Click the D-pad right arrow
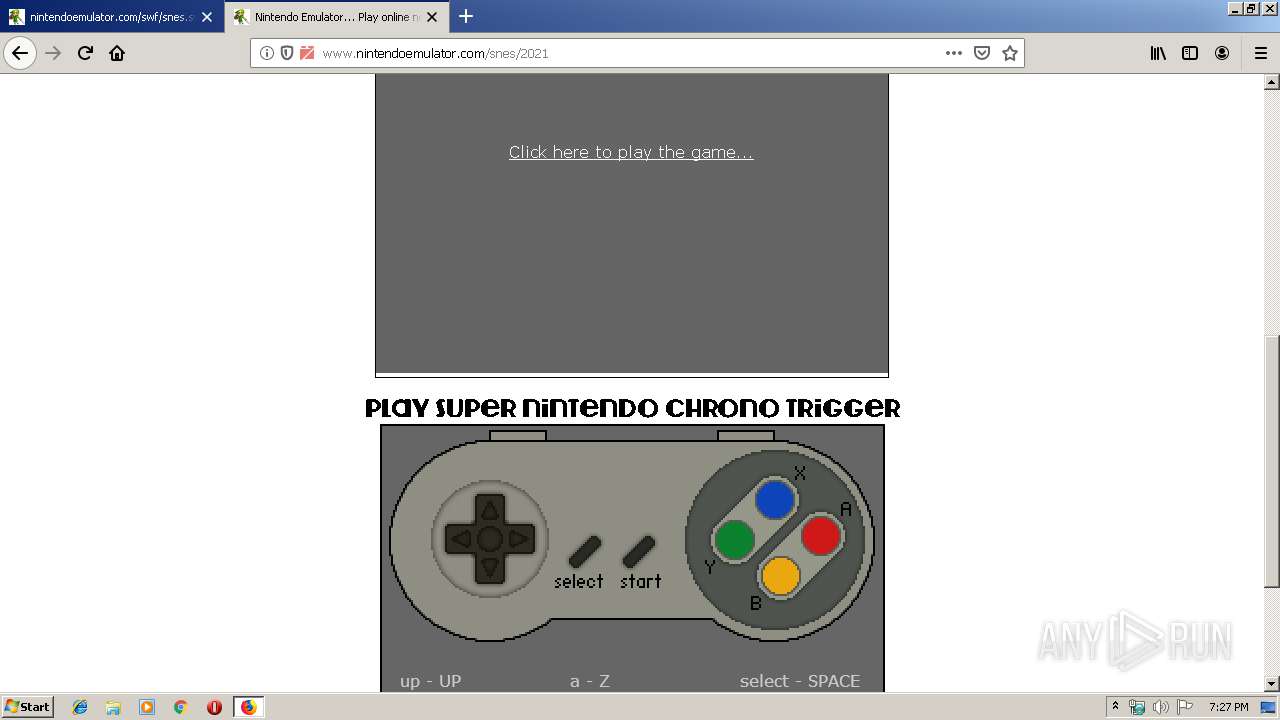This screenshot has width=1280, height=720. point(520,540)
